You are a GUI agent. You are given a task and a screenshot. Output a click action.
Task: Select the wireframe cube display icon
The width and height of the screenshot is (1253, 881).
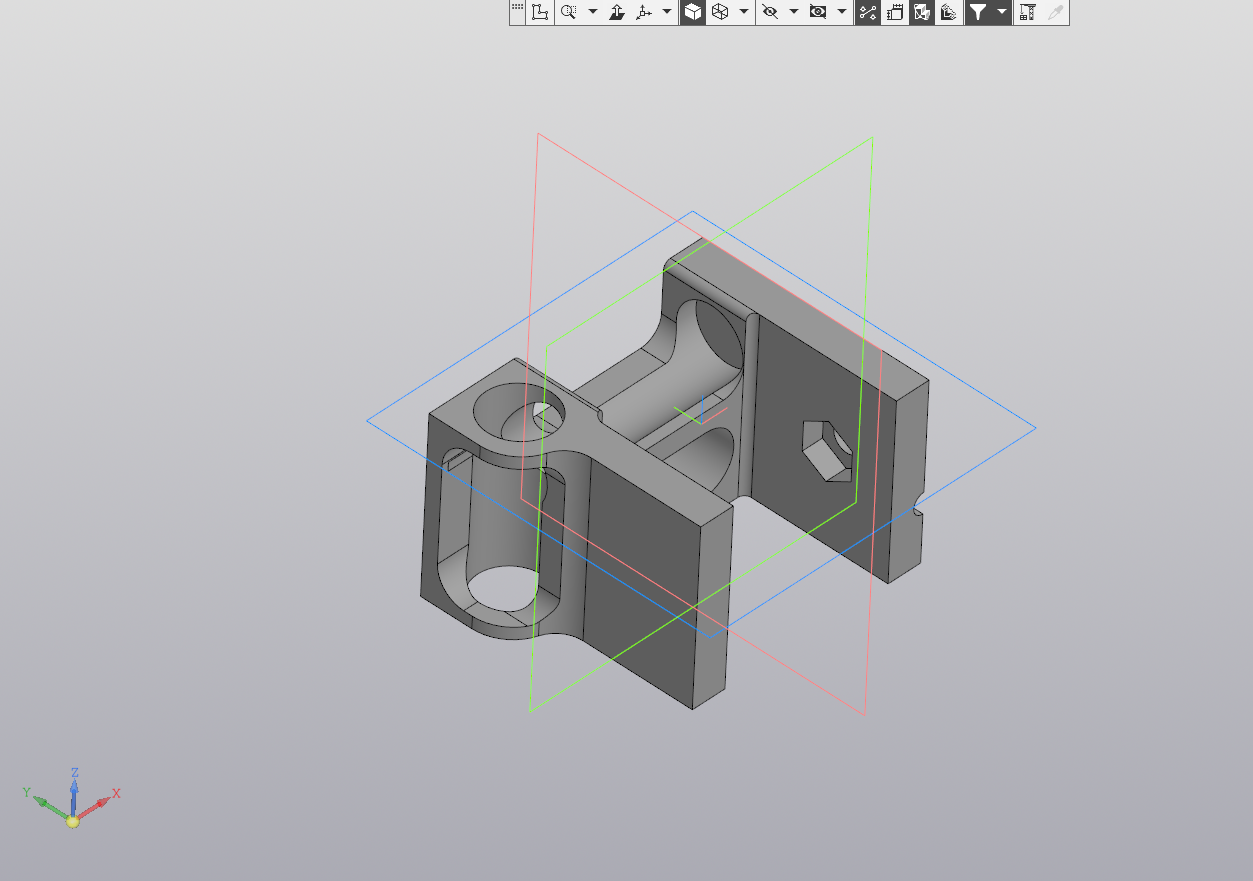[x=719, y=12]
